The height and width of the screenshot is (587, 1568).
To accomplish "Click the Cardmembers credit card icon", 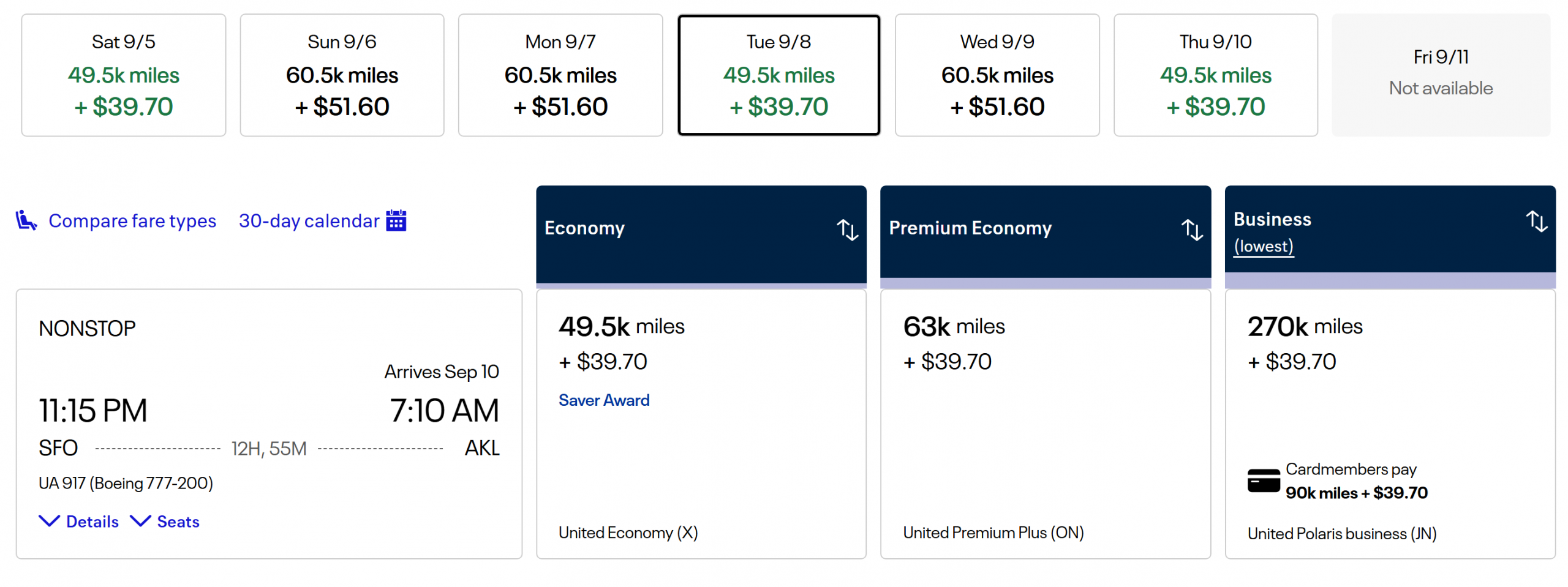I will (x=1263, y=480).
